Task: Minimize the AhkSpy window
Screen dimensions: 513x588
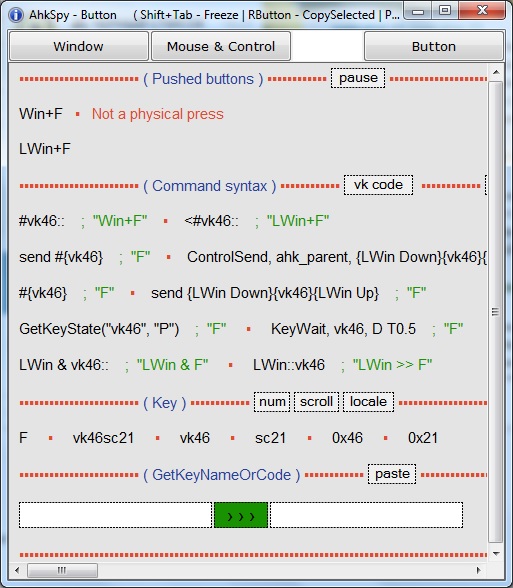Action: click(x=418, y=11)
